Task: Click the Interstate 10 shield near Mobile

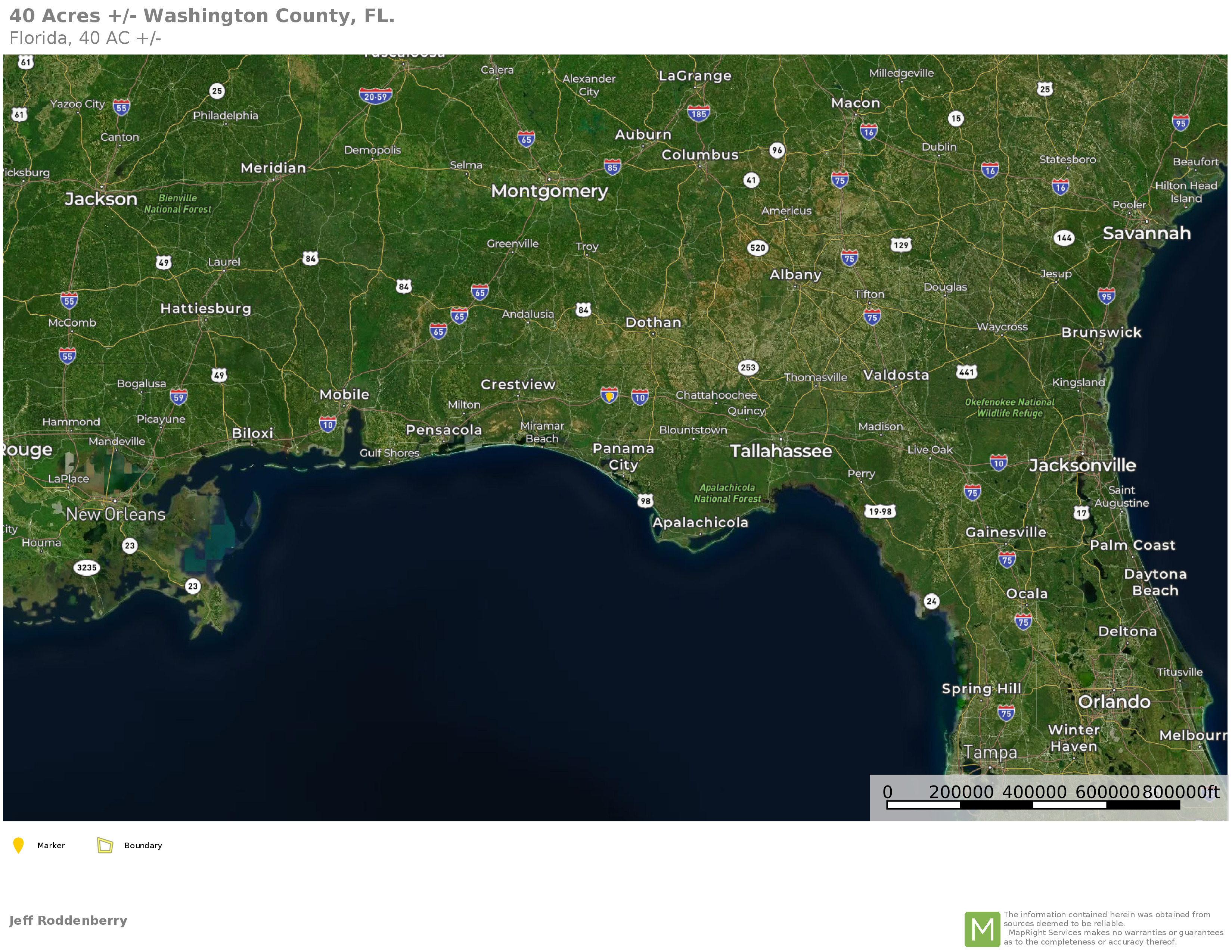Action: coord(328,424)
